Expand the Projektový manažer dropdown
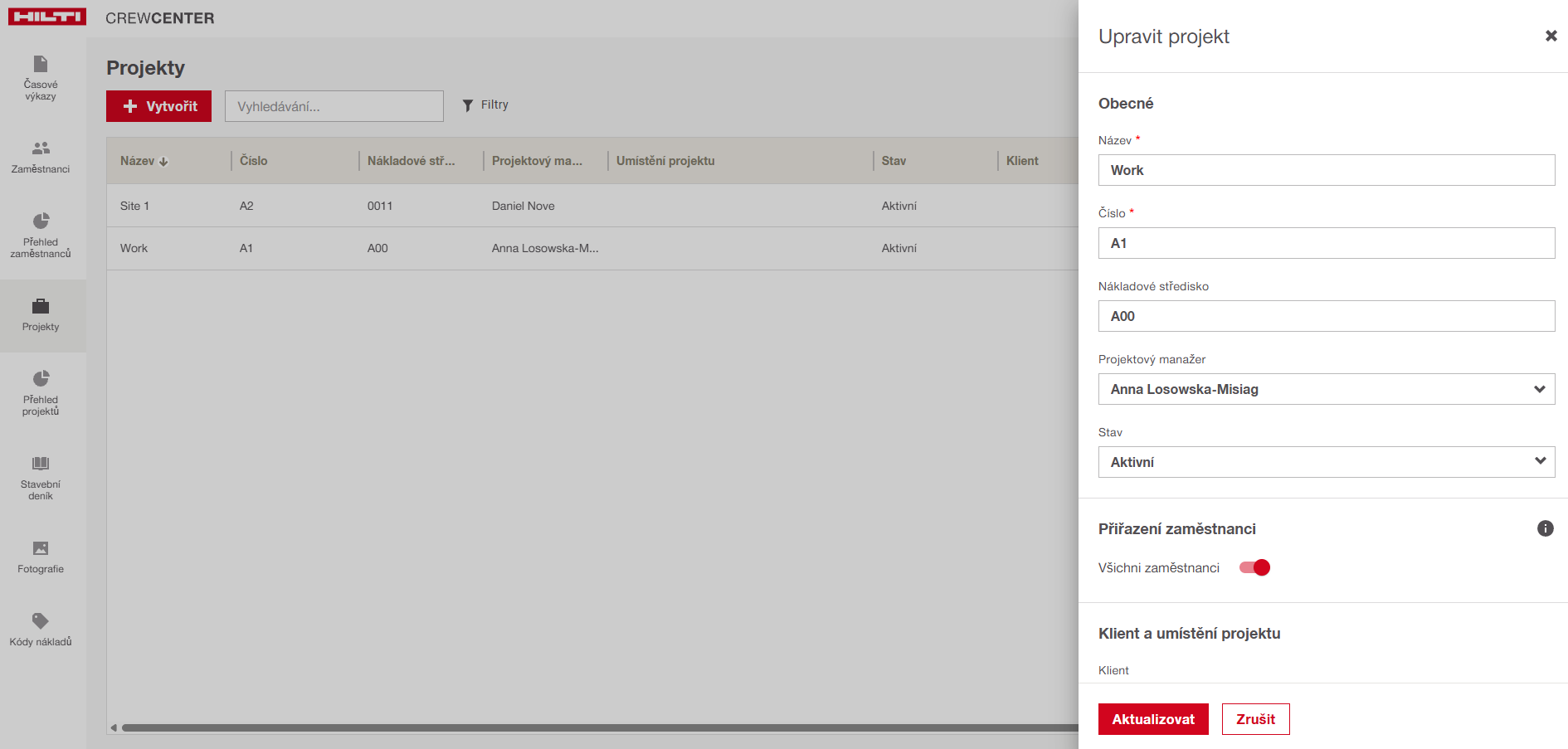The width and height of the screenshot is (1568, 749). pos(1326,389)
